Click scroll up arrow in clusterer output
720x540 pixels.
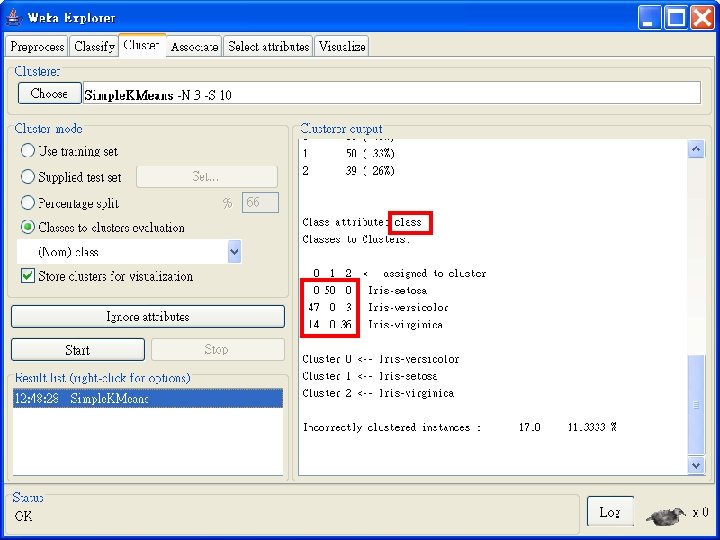[x=696, y=149]
